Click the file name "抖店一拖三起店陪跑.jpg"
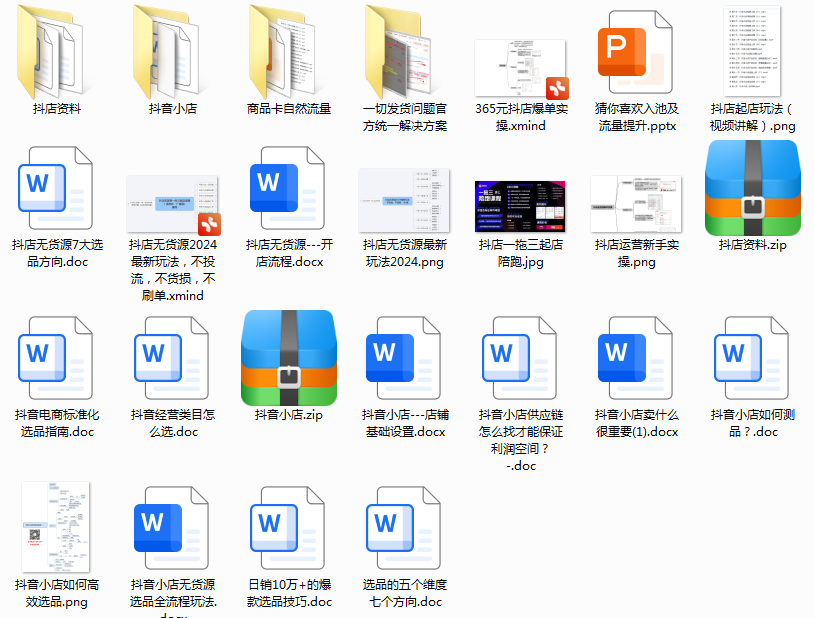Viewport: 814px width, 618px height. [x=521, y=253]
